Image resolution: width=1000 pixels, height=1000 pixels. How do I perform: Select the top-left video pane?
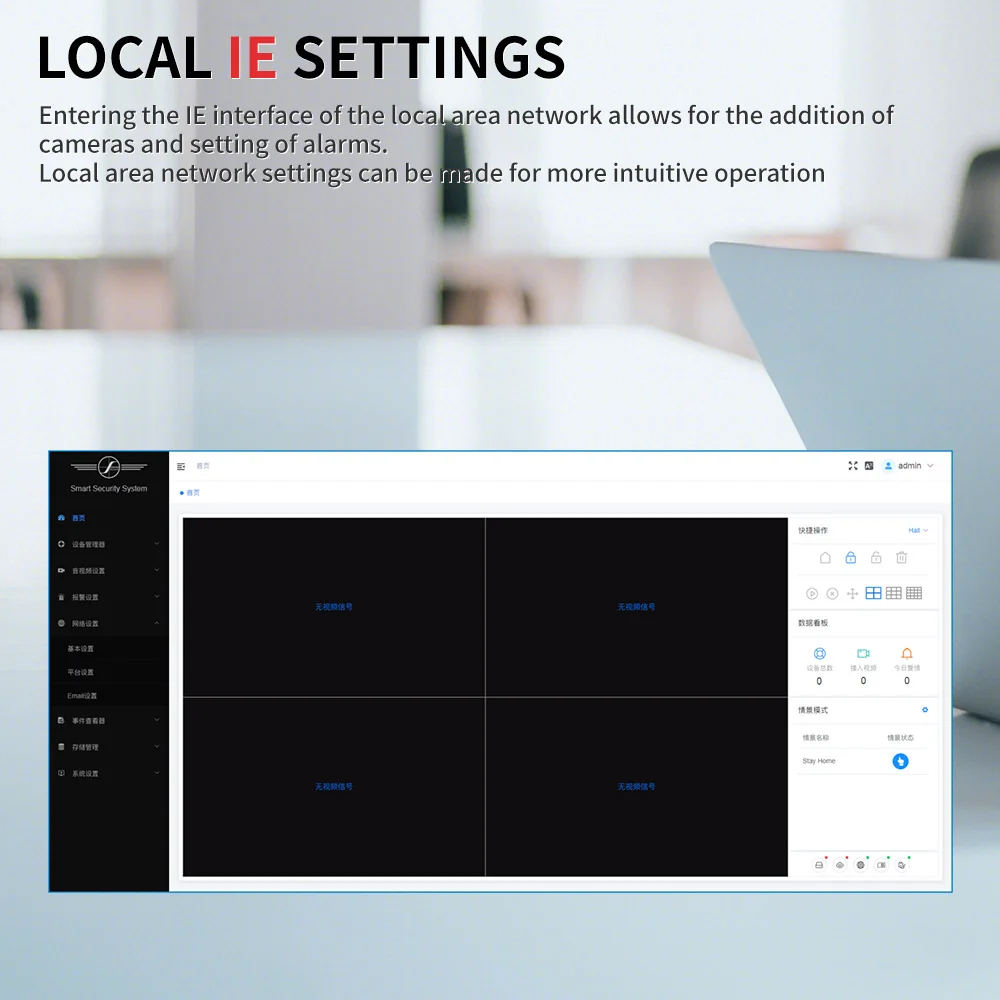pyautogui.click(x=334, y=607)
